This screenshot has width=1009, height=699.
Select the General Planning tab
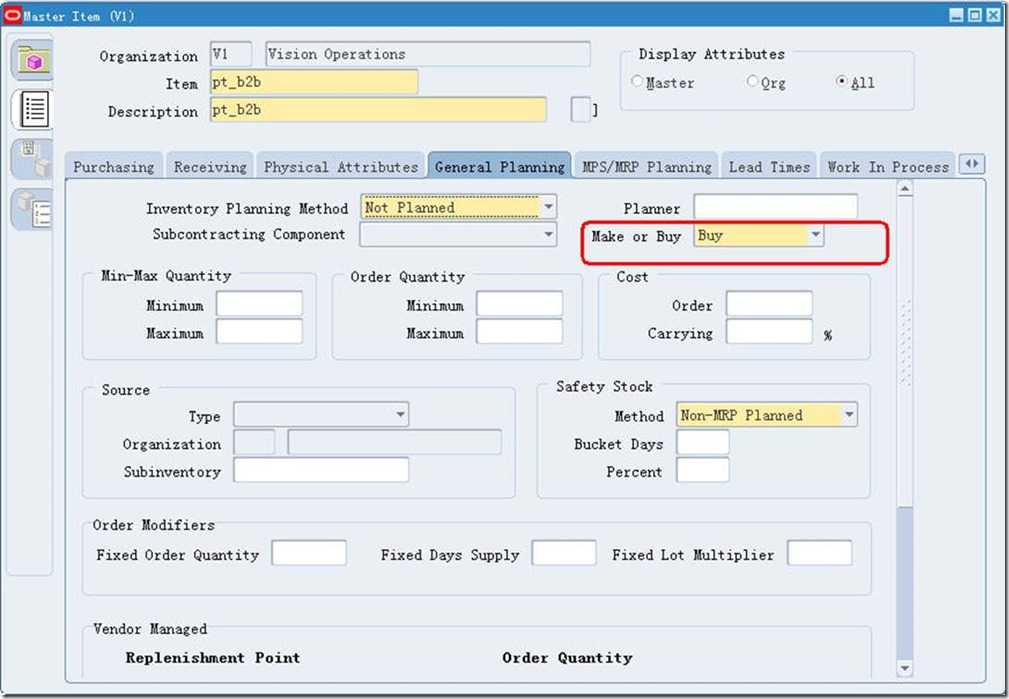click(500, 167)
